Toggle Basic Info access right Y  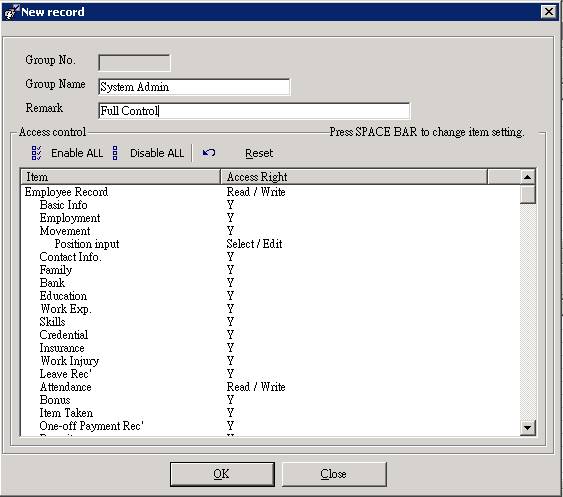[230, 205]
